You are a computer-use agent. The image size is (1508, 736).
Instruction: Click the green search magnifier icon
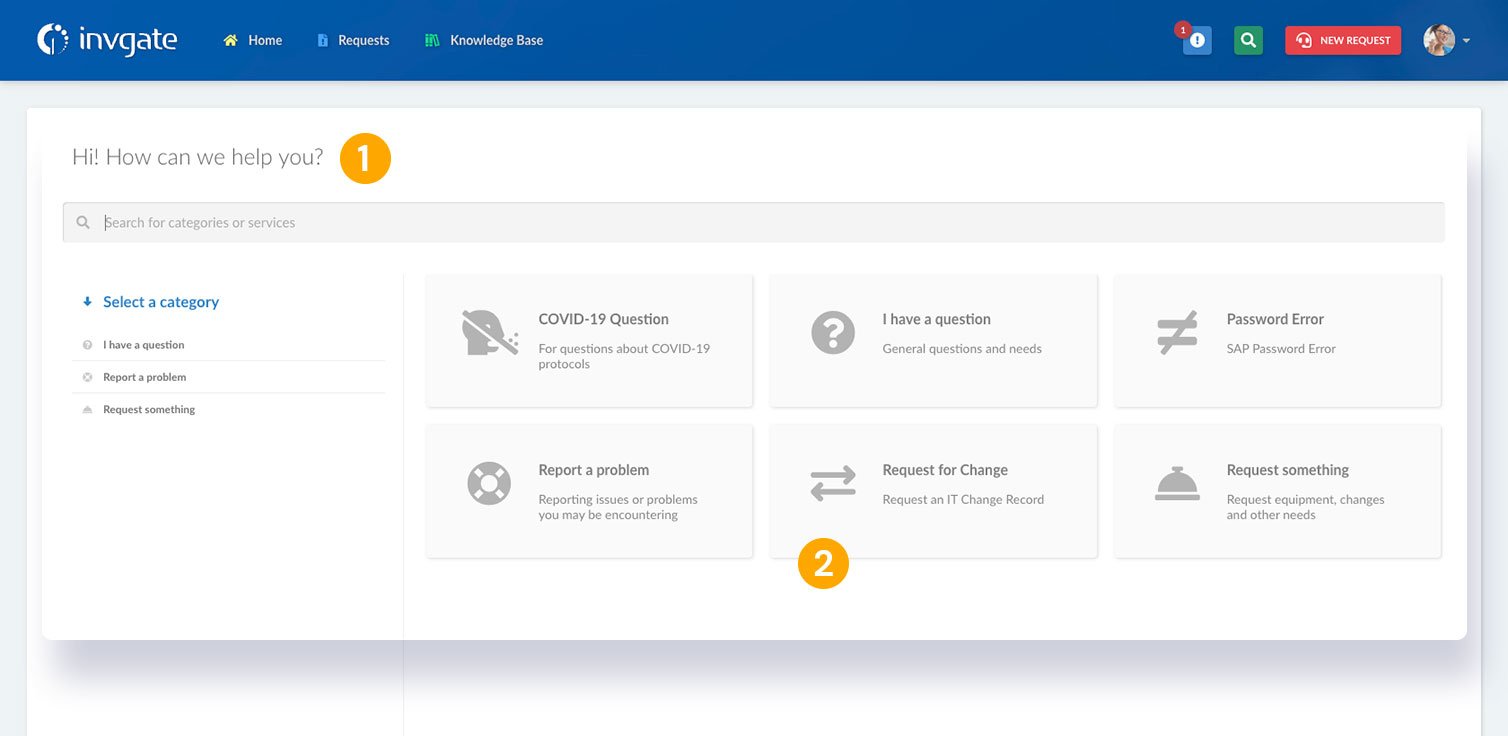tap(1247, 40)
